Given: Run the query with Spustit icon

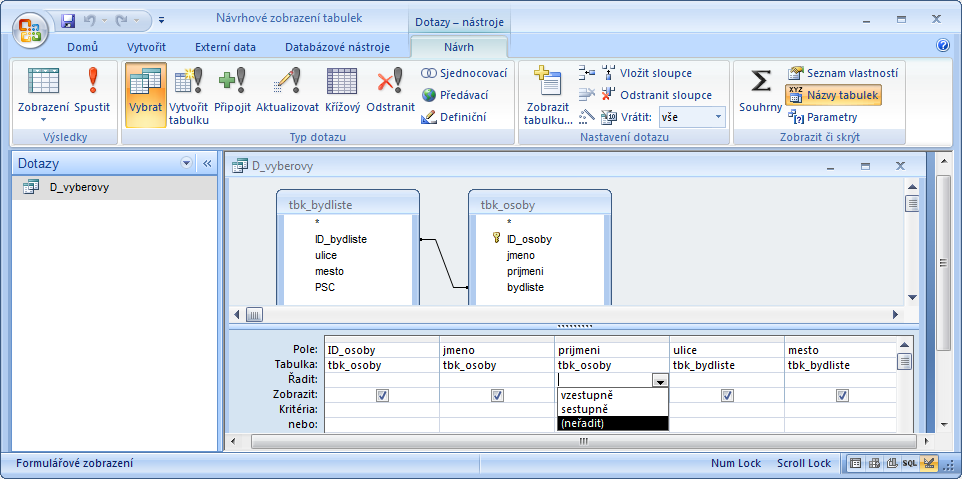Looking at the screenshot, I should point(93,90).
